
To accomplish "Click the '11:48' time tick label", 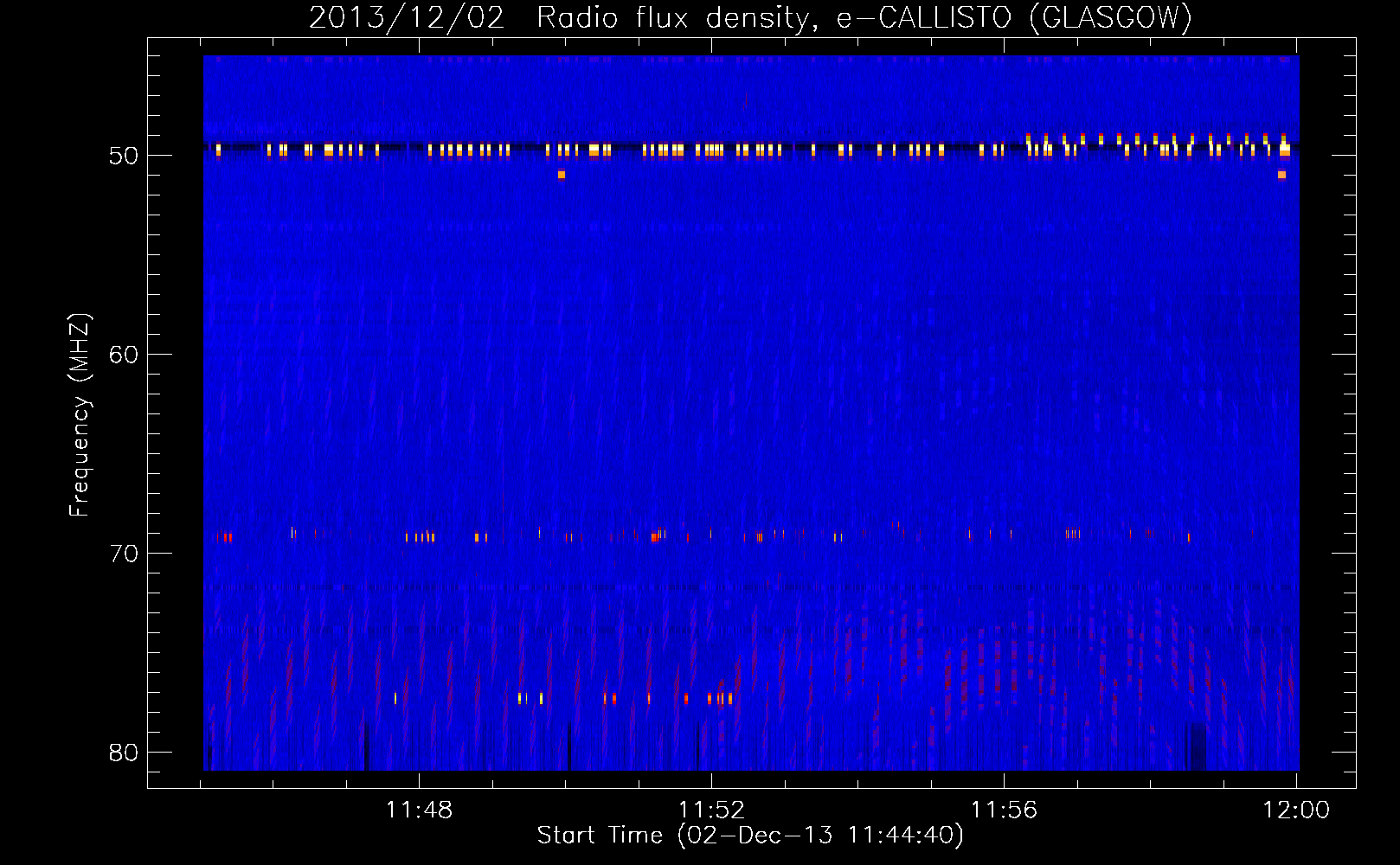I will [x=419, y=811].
